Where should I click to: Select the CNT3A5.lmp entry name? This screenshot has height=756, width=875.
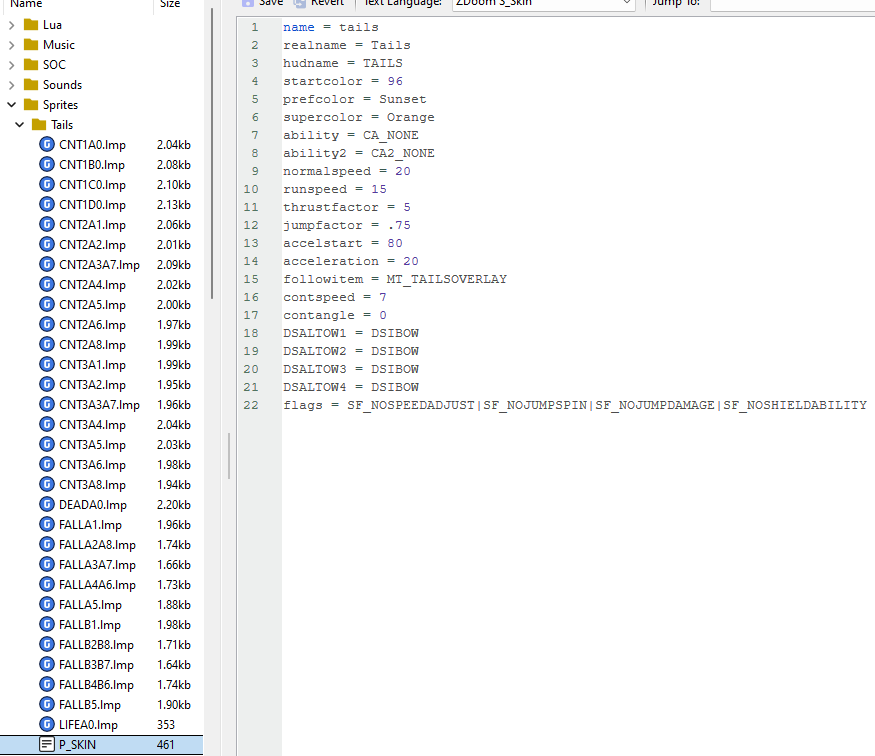92,445
